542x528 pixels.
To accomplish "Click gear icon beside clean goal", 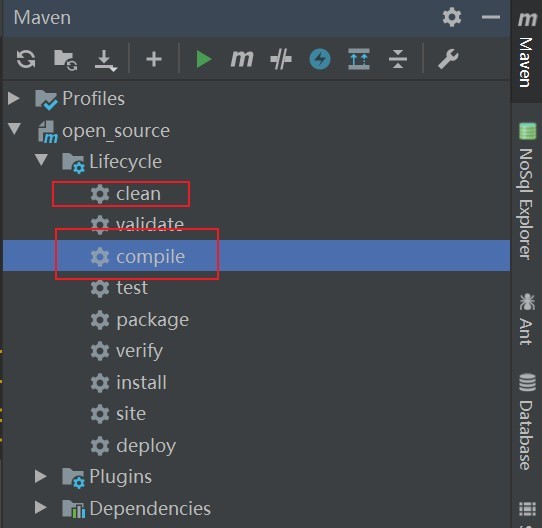I will coord(100,194).
